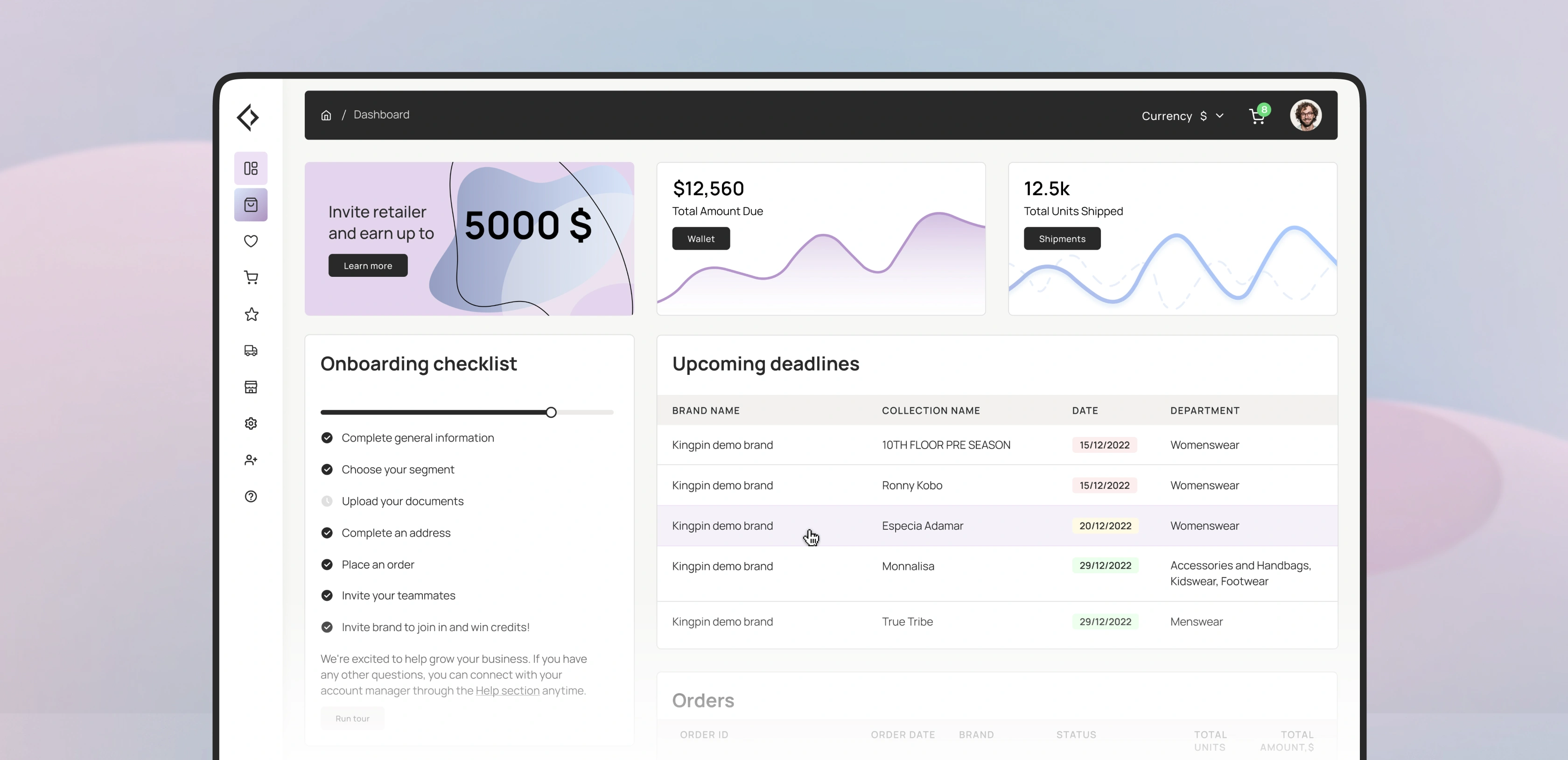Expand the Currency $ dropdown

pyautogui.click(x=1182, y=116)
